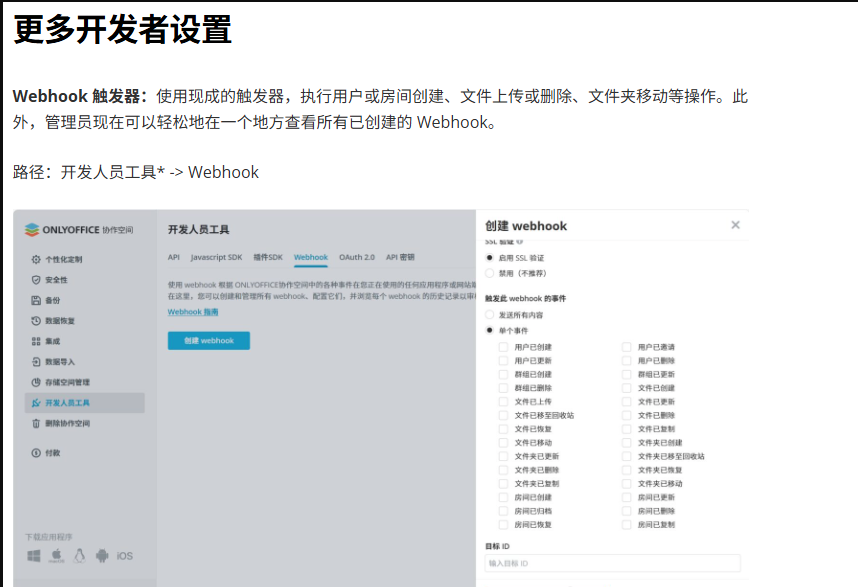Tick the 文件夹已复制 checkbox
858x587 pixels.
pyautogui.click(x=503, y=484)
